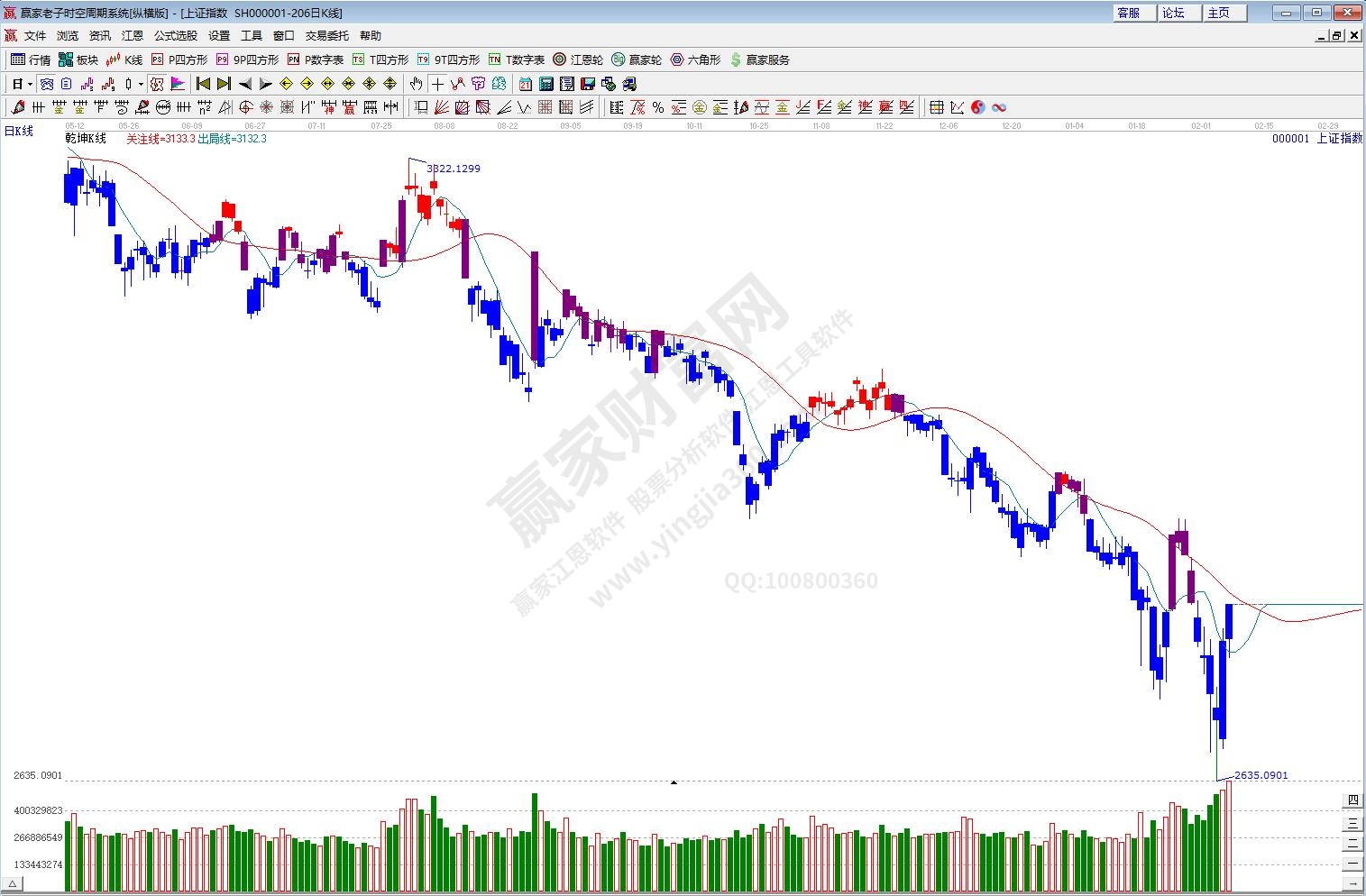Step chart left with black left arrow
1366x896 pixels.
tap(244, 84)
